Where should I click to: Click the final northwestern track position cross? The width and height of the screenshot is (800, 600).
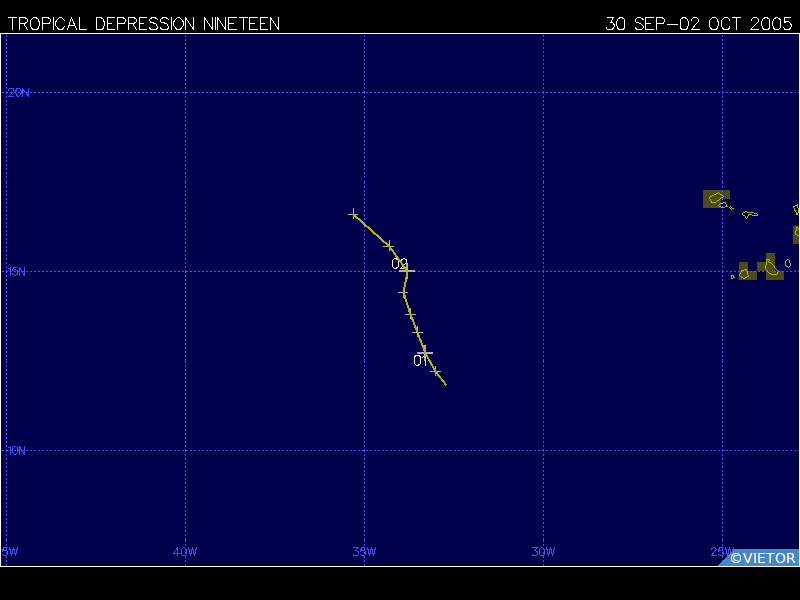(x=353, y=214)
